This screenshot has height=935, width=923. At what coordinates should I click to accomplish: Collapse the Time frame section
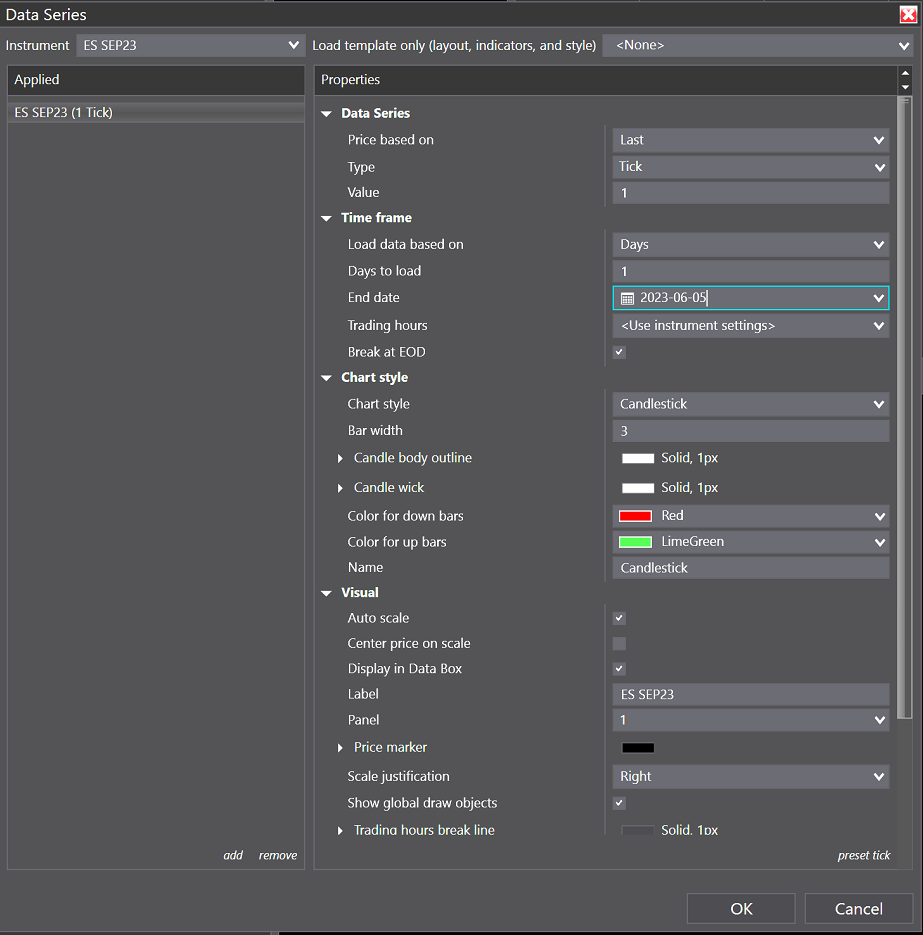pyautogui.click(x=326, y=218)
